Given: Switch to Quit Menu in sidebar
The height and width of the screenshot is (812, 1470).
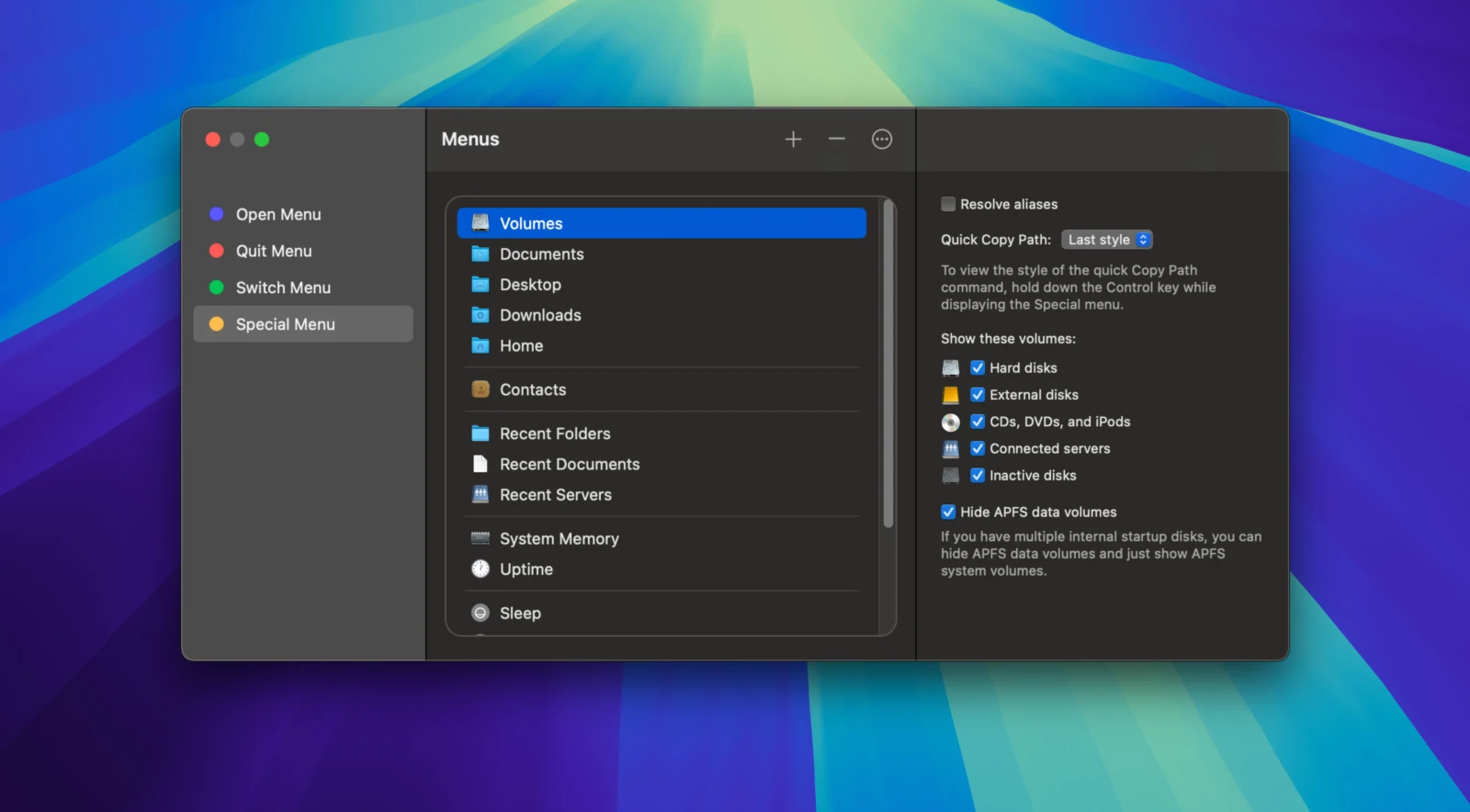Looking at the screenshot, I should (x=274, y=252).
